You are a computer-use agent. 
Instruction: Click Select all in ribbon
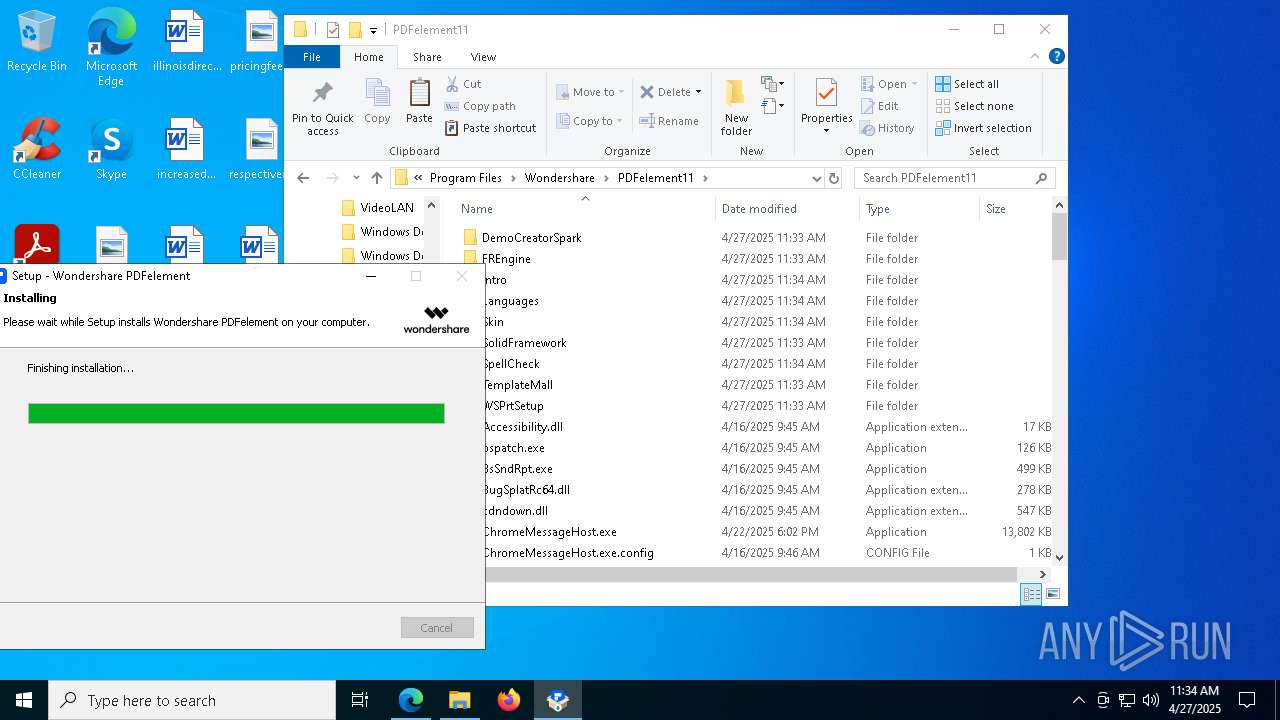(967, 84)
